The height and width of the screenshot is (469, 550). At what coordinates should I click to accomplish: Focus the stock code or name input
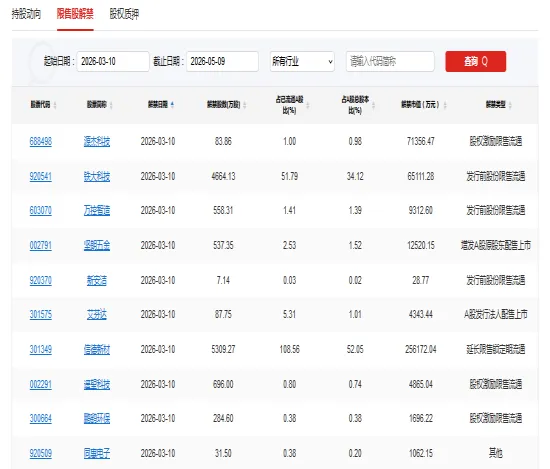390,62
